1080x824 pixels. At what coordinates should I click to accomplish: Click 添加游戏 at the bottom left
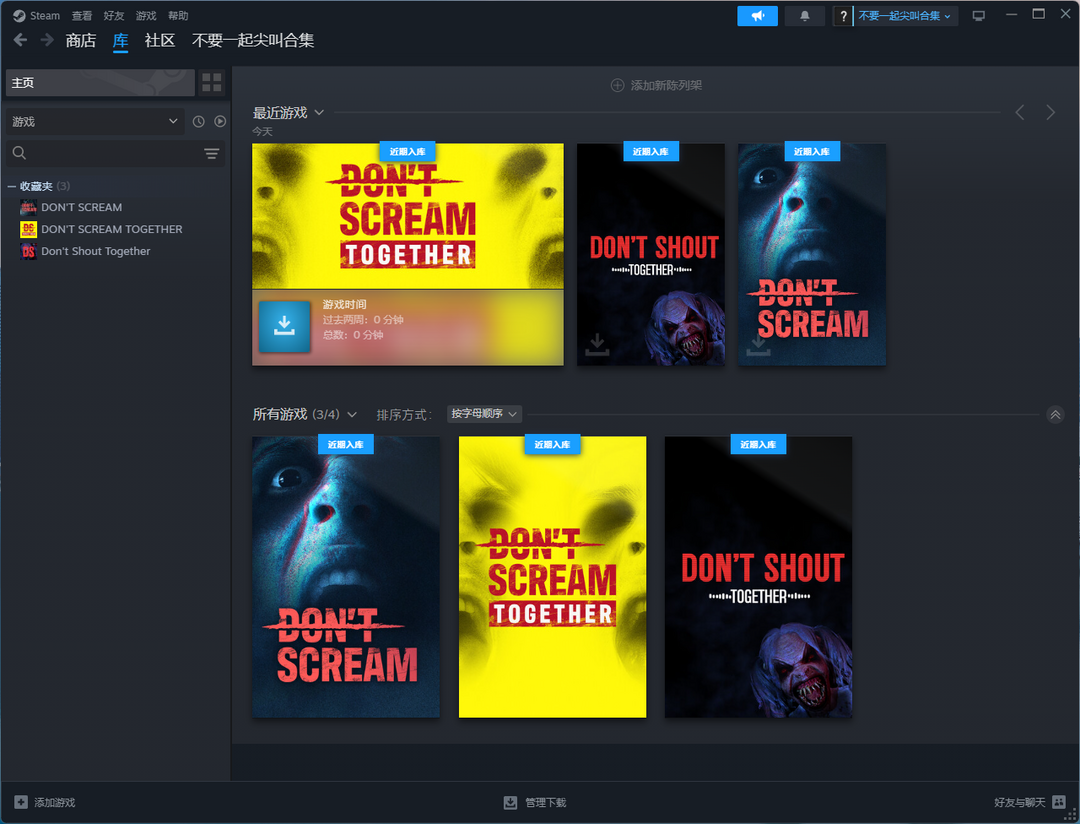(45, 803)
